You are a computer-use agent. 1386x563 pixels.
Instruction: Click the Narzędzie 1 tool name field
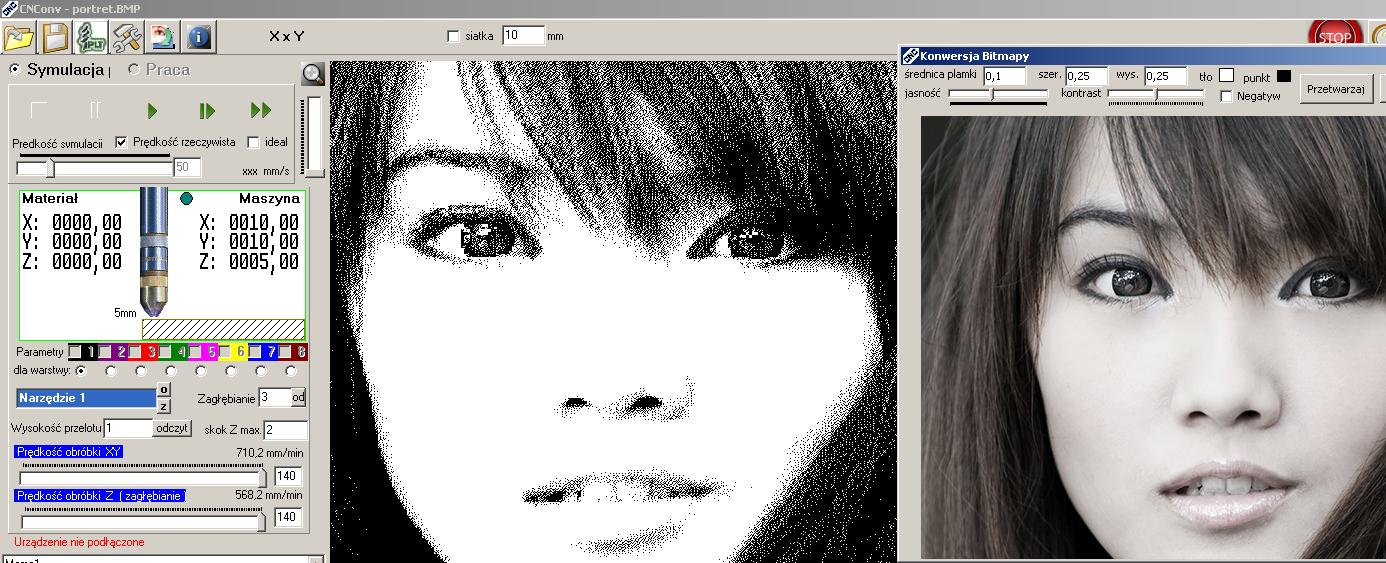click(x=86, y=398)
